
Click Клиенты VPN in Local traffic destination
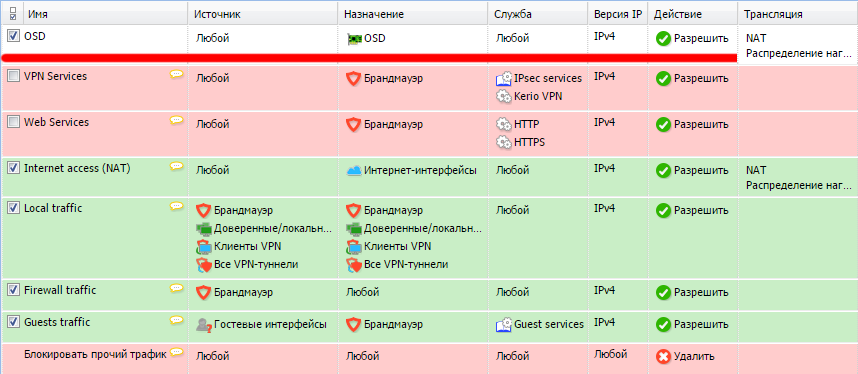click(398, 246)
